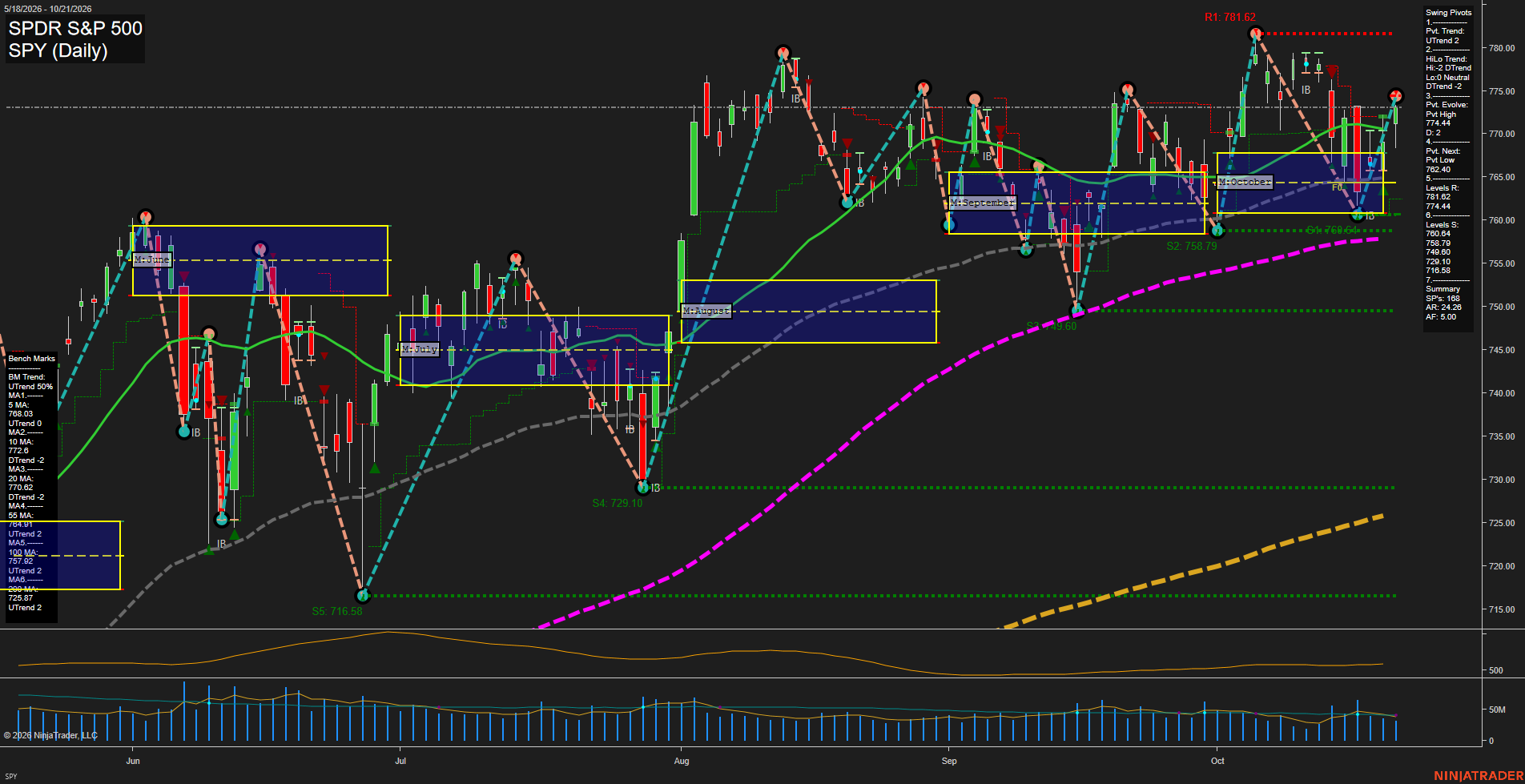The width and height of the screenshot is (1525, 784).
Task: Click the Oct label on time axis
Action: point(1217,761)
